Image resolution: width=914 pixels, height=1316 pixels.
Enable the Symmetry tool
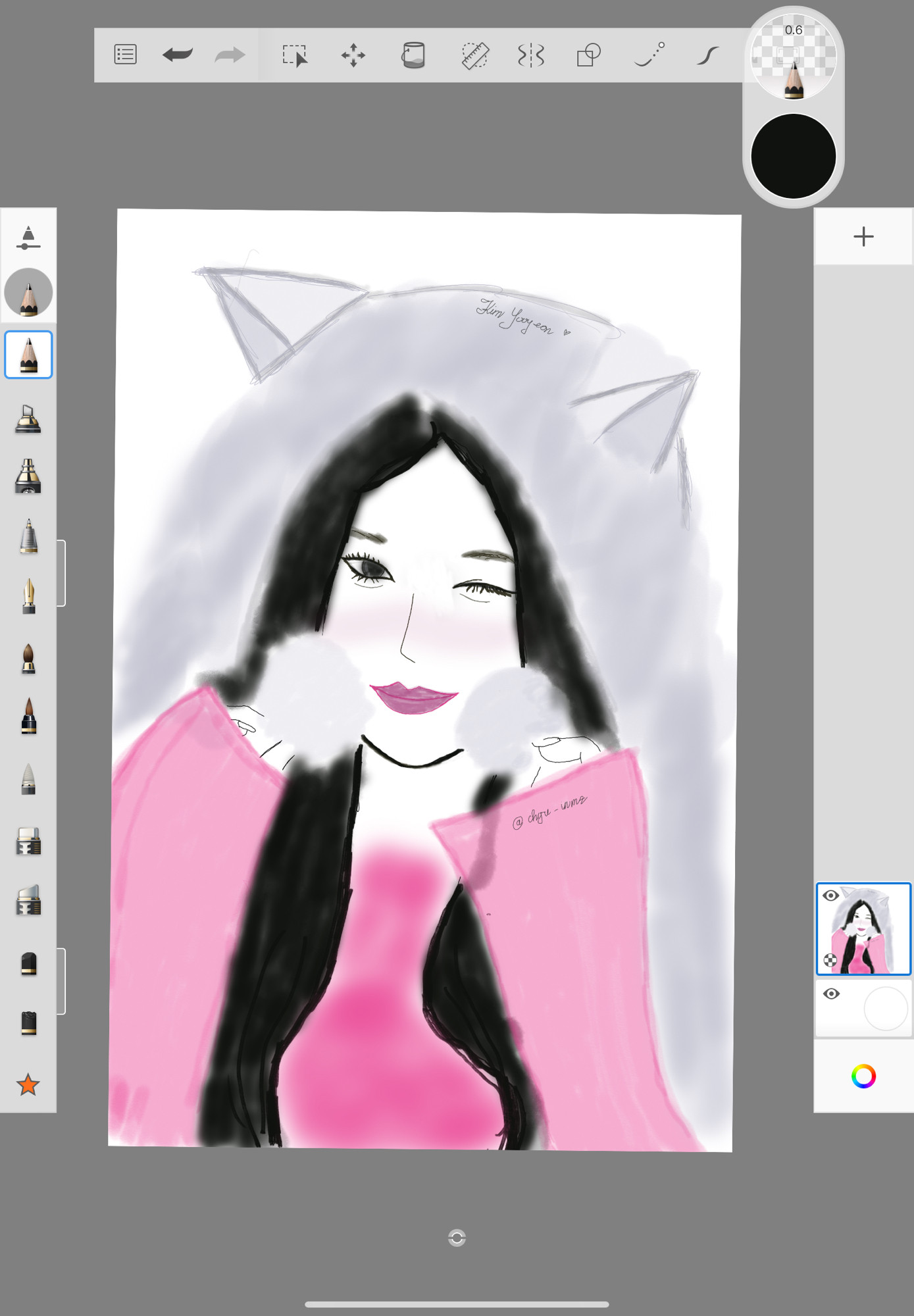pos(531,55)
